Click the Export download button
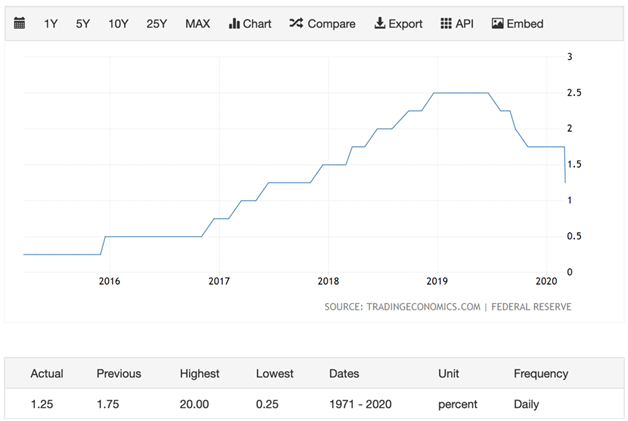Screen dimensions: 628x421 coord(398,23)
